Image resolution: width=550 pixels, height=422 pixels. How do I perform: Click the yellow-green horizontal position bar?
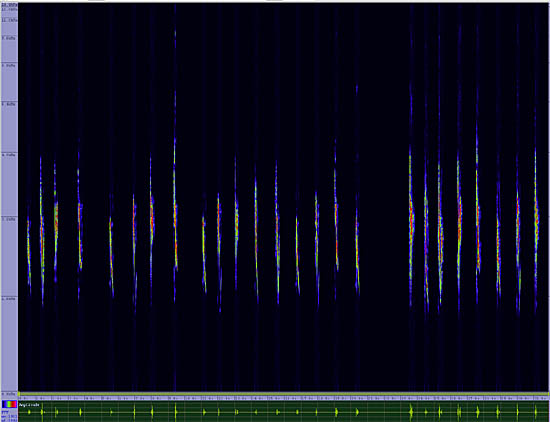(283, 394)
